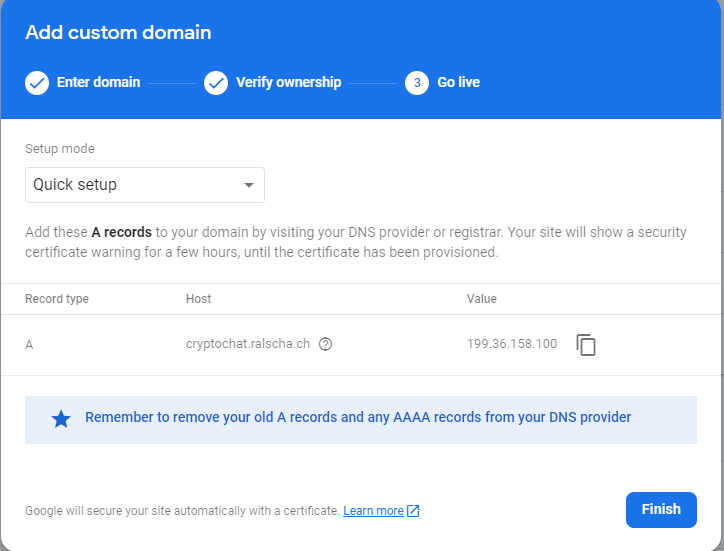Open the Learn more link

coord(373,511)
